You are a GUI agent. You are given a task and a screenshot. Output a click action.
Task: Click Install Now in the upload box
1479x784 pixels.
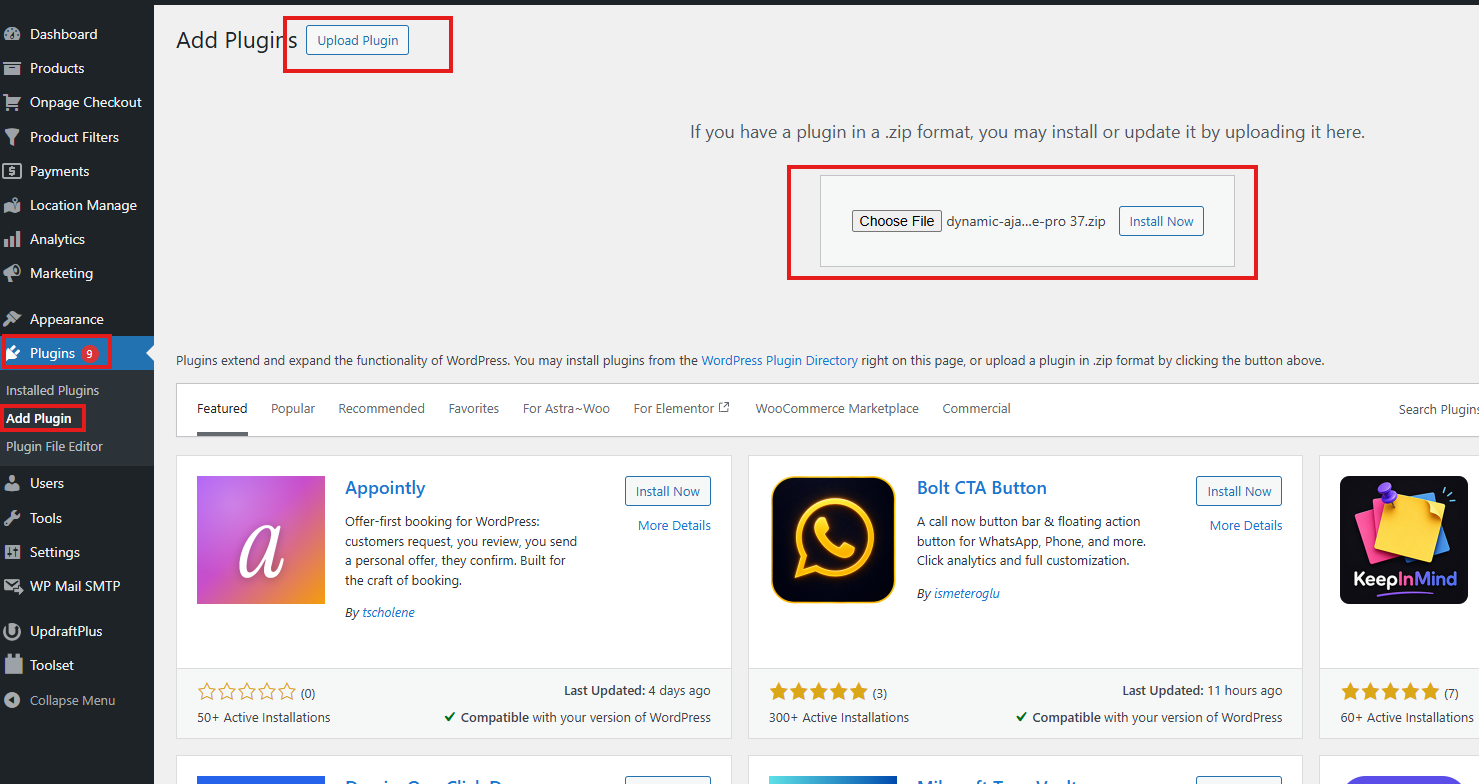(x=1161, y=221)
